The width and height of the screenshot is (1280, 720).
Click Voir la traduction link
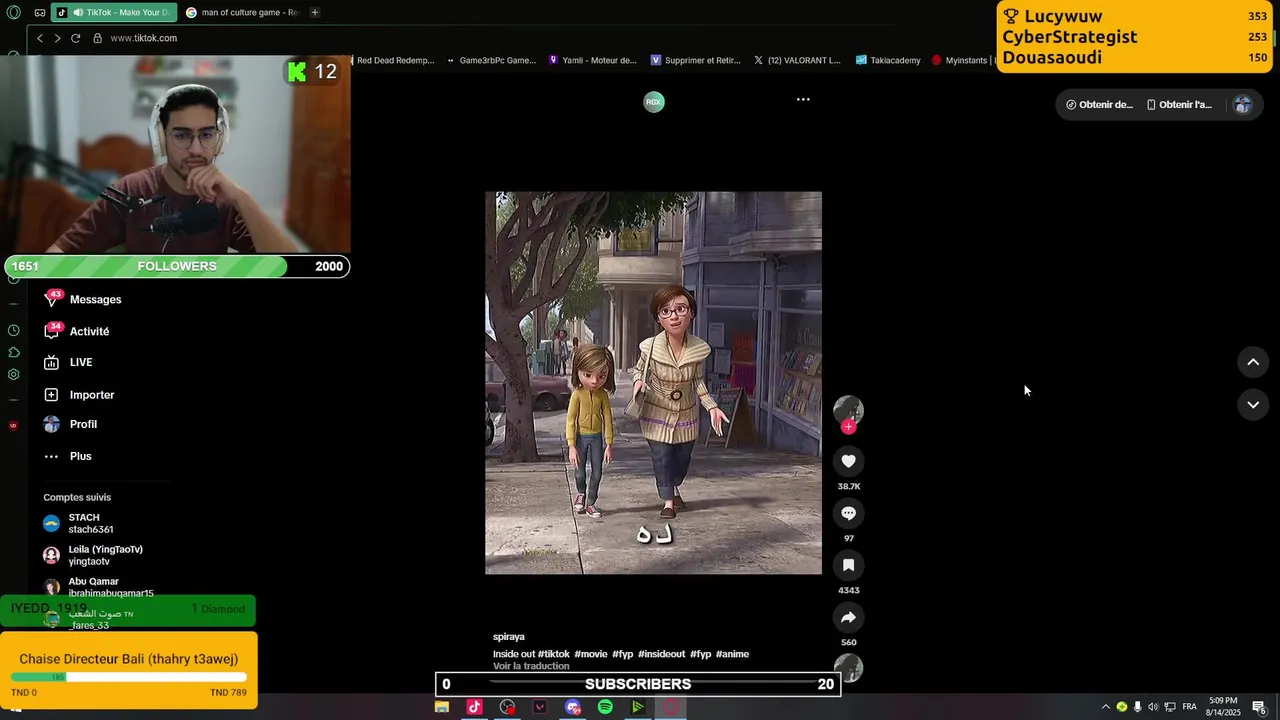click(x=531, y=666)
